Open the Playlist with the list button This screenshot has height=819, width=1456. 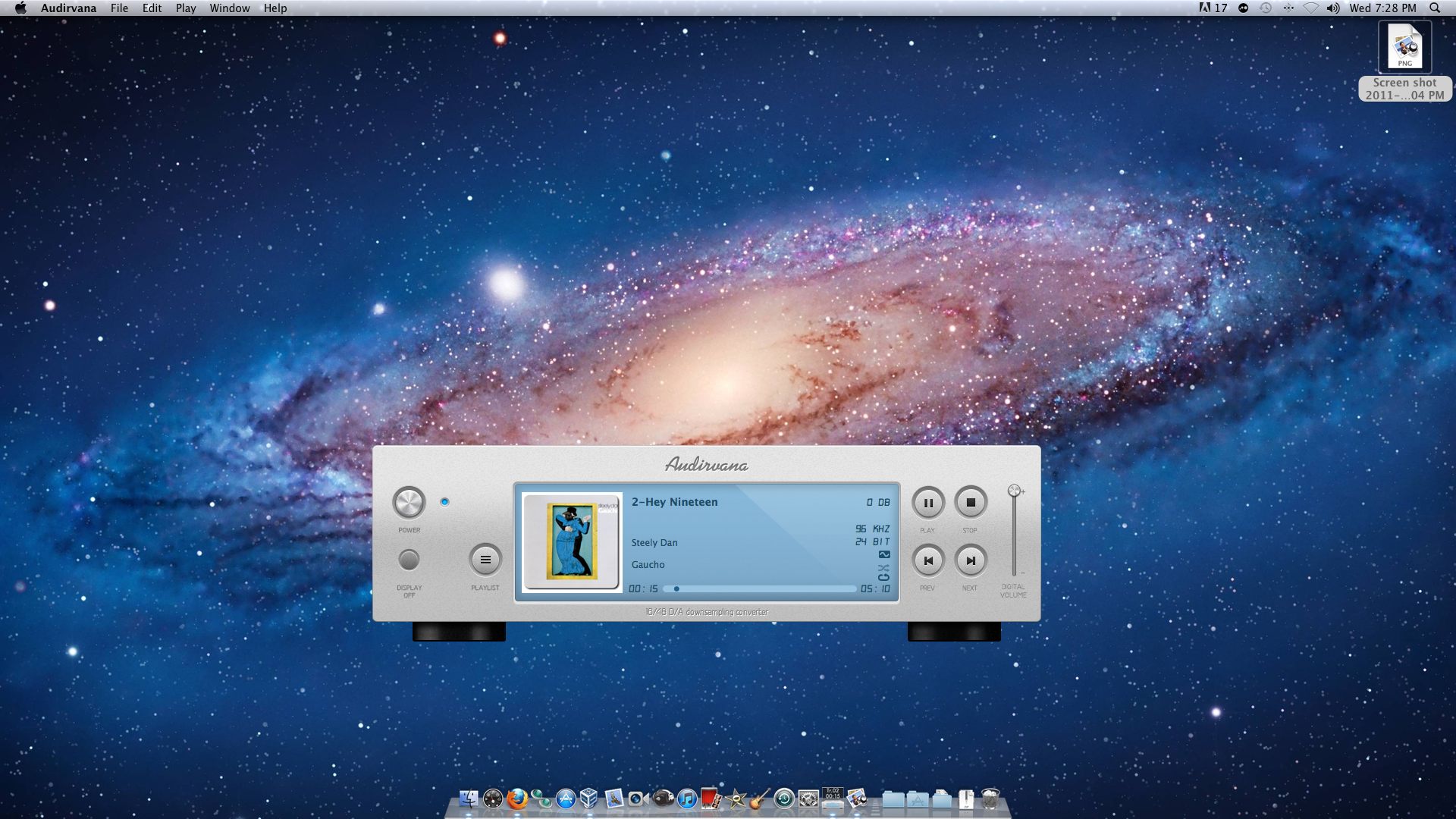pyautogui.click(x=485, y=560)
